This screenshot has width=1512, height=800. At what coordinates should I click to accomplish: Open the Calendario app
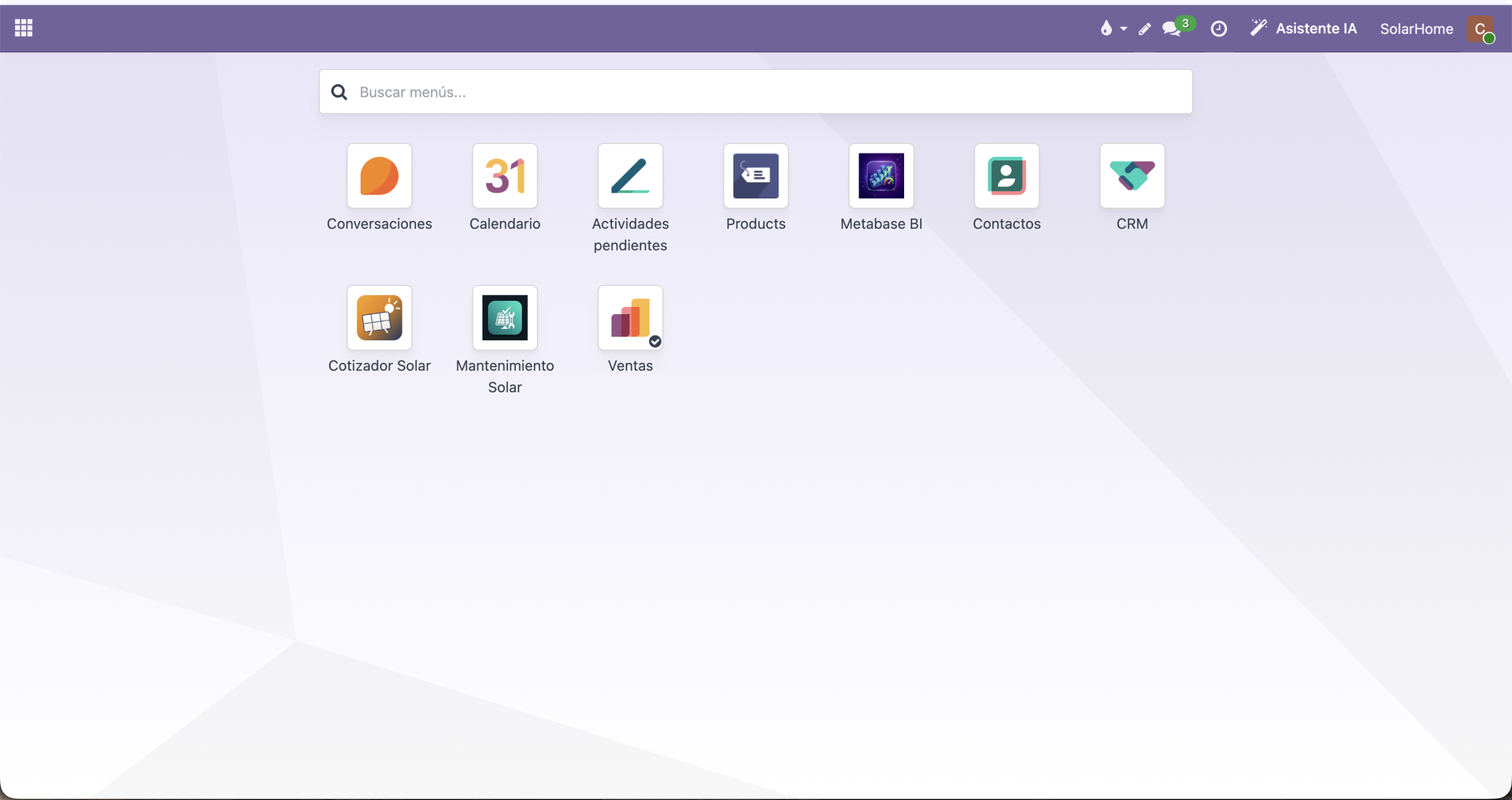505,176
